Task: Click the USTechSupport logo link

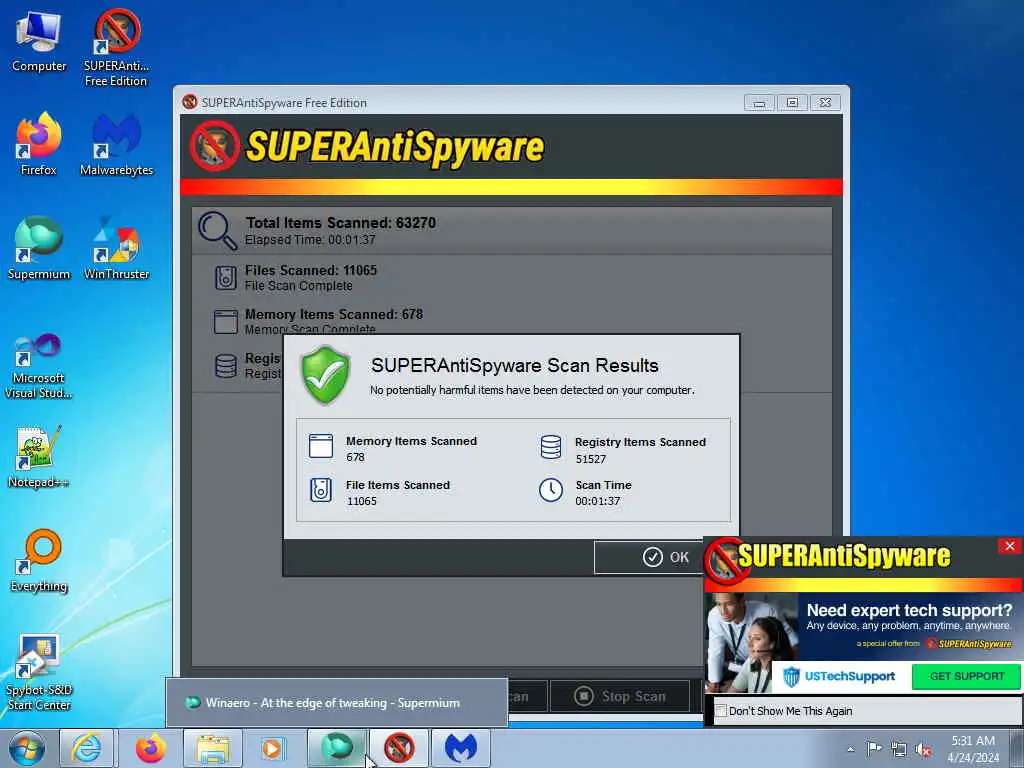Action: [x=839, y=677]
